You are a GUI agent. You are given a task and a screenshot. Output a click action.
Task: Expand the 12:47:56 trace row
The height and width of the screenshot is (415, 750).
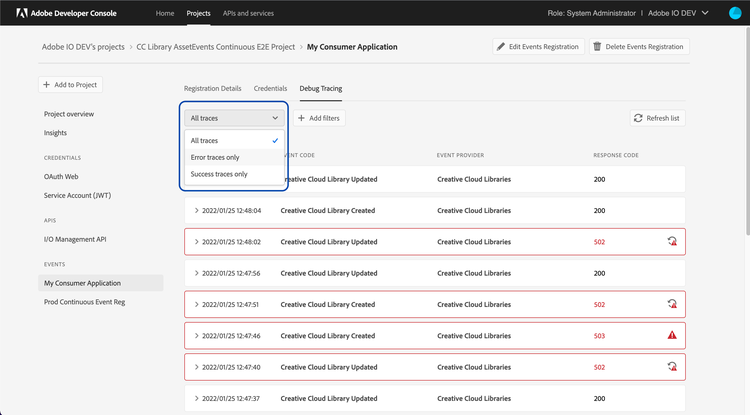[196, 273]
